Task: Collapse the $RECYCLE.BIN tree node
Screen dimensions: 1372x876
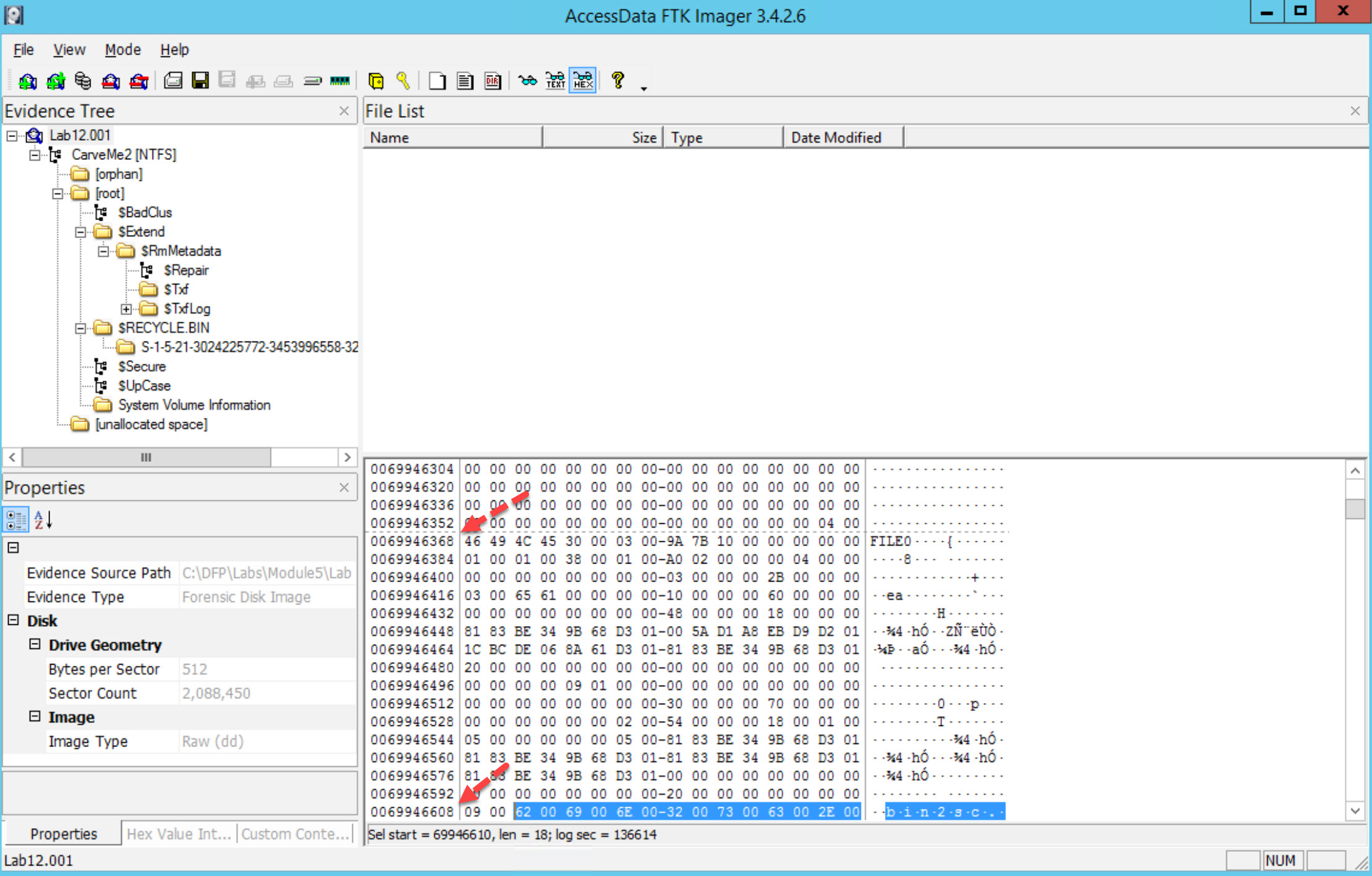Action: click(81, 328)
